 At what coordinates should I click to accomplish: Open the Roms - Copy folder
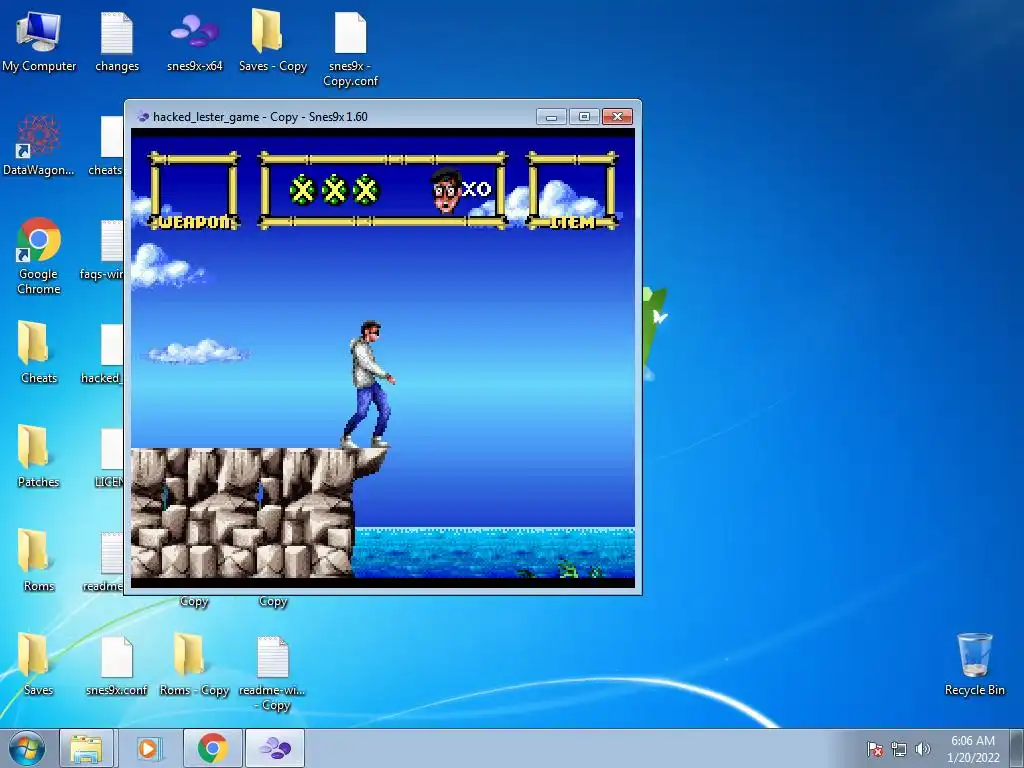(x=195, y=664)
